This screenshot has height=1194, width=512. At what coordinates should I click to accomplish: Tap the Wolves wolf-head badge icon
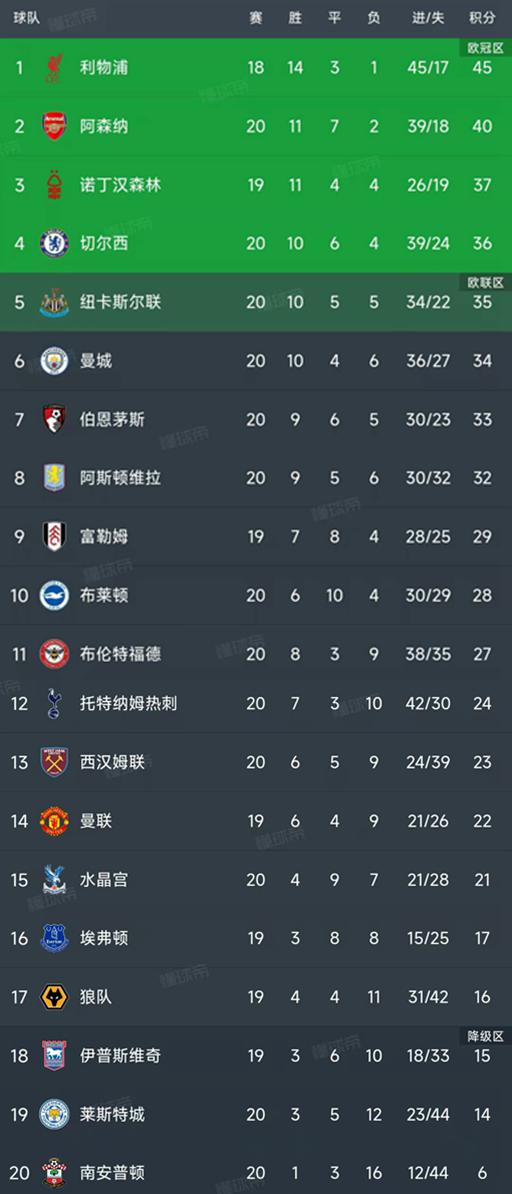(x=54, y=997)
